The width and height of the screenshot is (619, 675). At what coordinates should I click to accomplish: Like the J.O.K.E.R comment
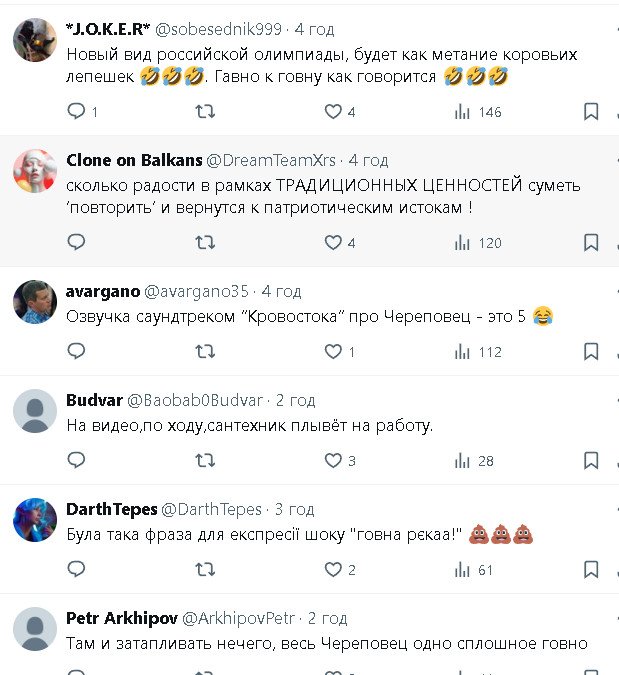(x=334, y=112)
